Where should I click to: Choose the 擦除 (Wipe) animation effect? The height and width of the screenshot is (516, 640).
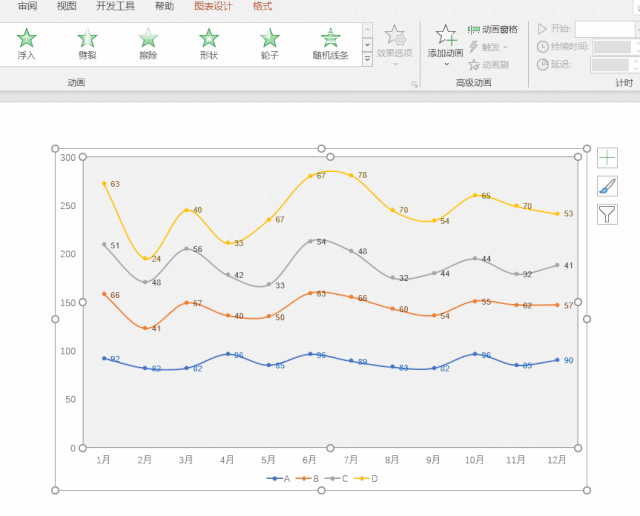point(148,43)
